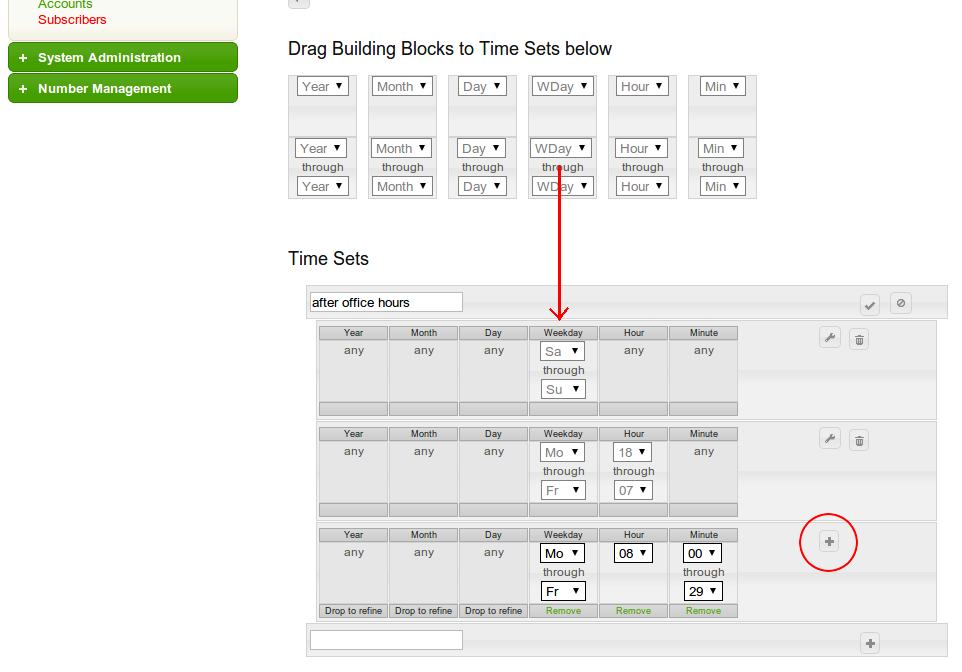This screenshot has width=962, height=672.
Task: Click the 'Drag Building Blocks to Time Sets below' heading
Action: click(450, 48)
